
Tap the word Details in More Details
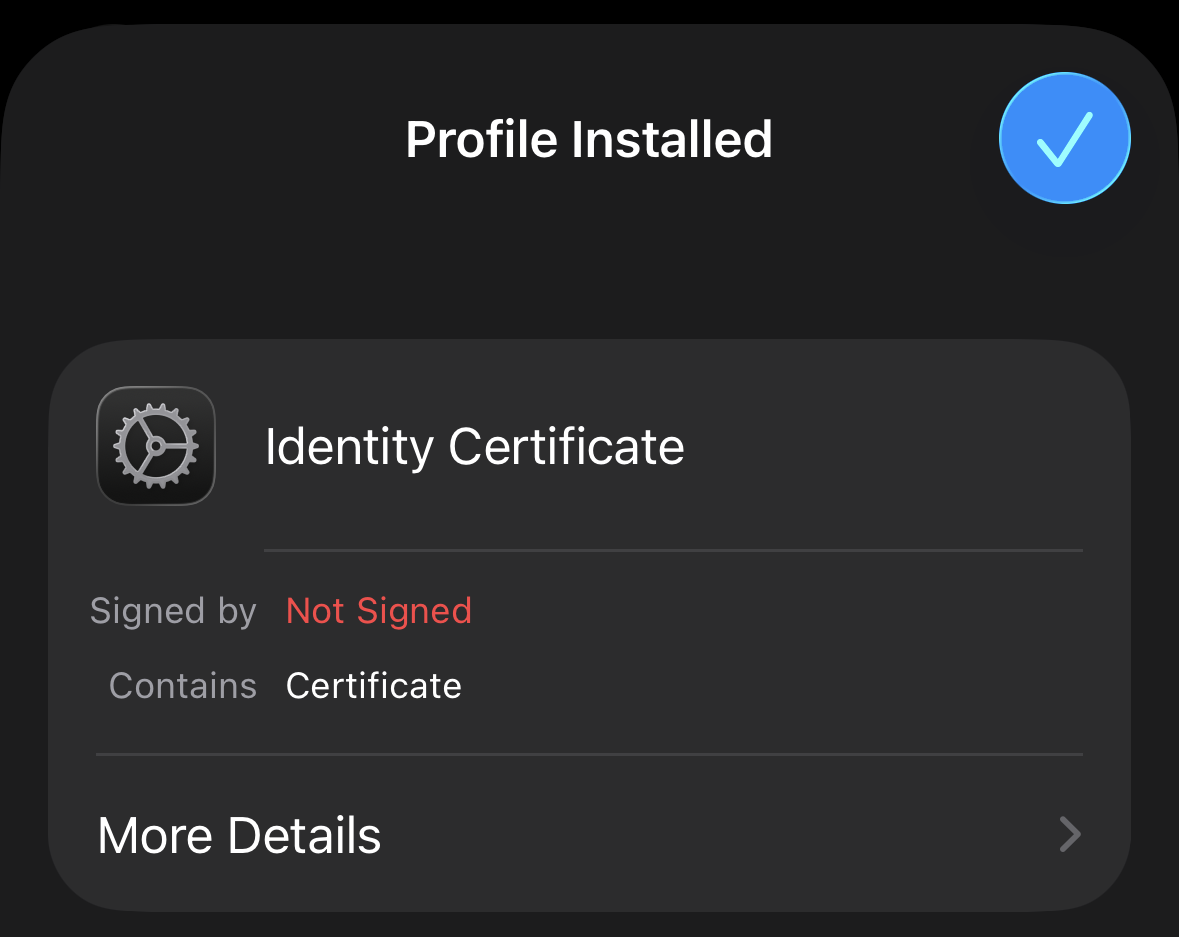304,834
